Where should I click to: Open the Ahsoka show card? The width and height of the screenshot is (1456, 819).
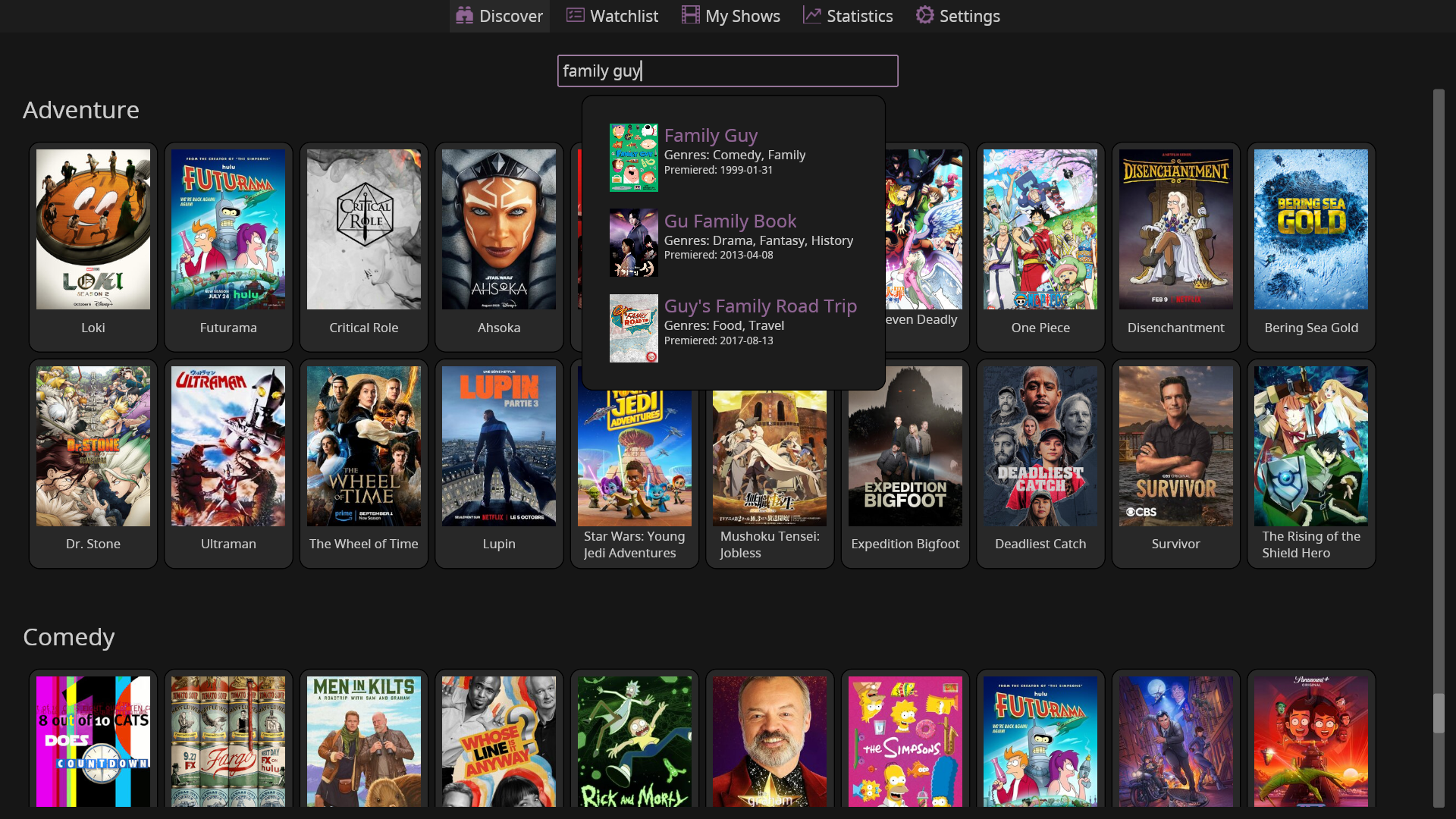[x=499, y=229]
